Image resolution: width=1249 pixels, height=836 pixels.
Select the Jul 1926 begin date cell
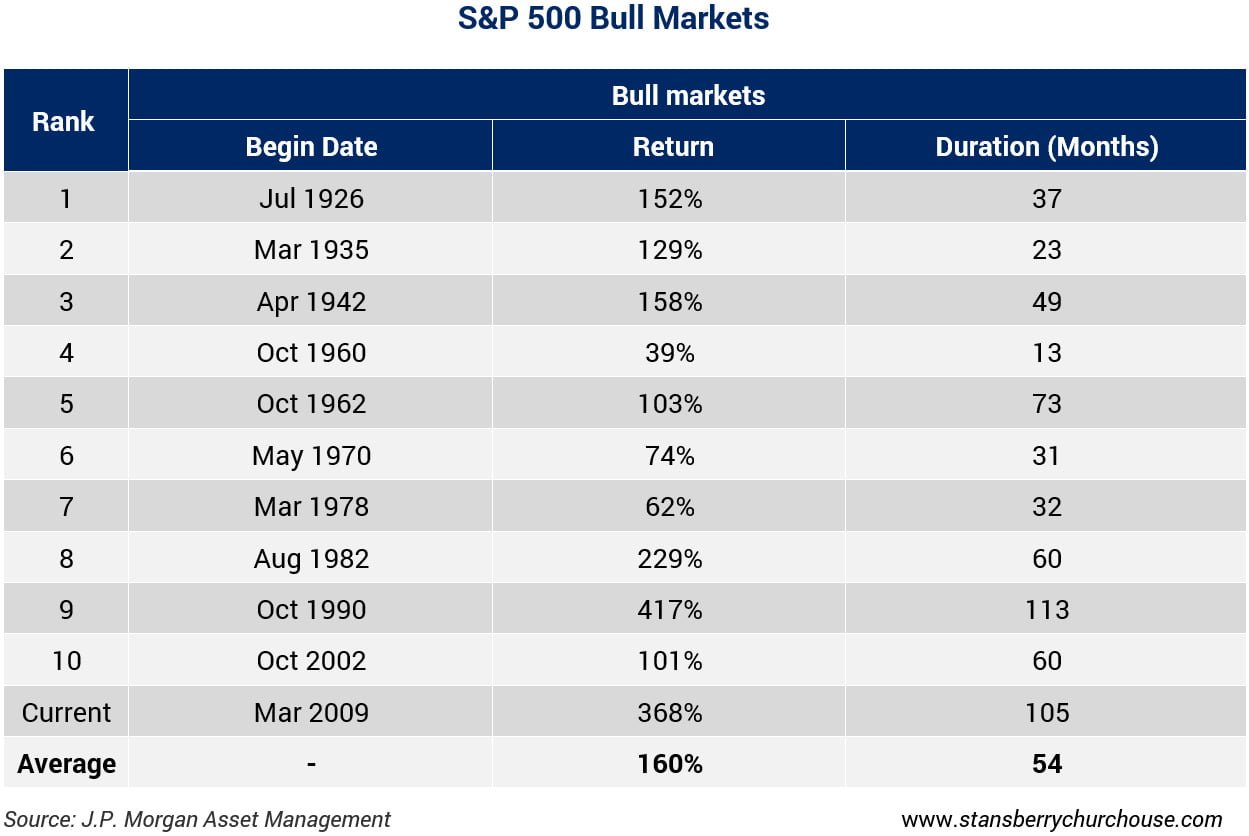pyautogui.click(x=311, y=198)
